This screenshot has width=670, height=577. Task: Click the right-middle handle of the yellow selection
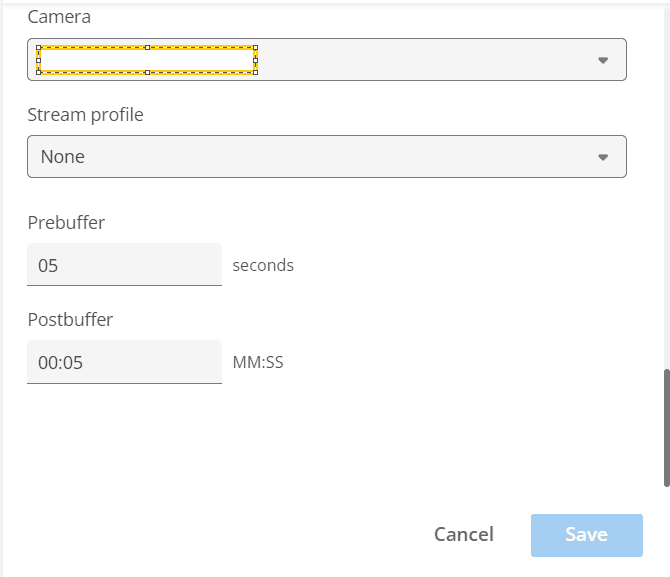(x=256, y=60)
